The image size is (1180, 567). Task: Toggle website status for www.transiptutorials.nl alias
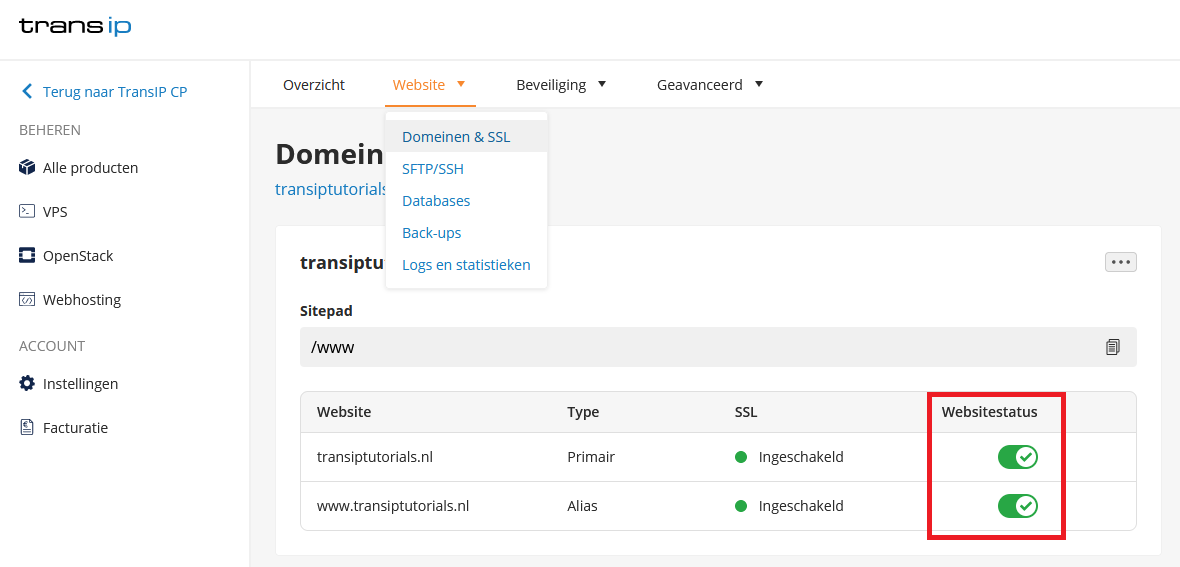pos(1017,506)
